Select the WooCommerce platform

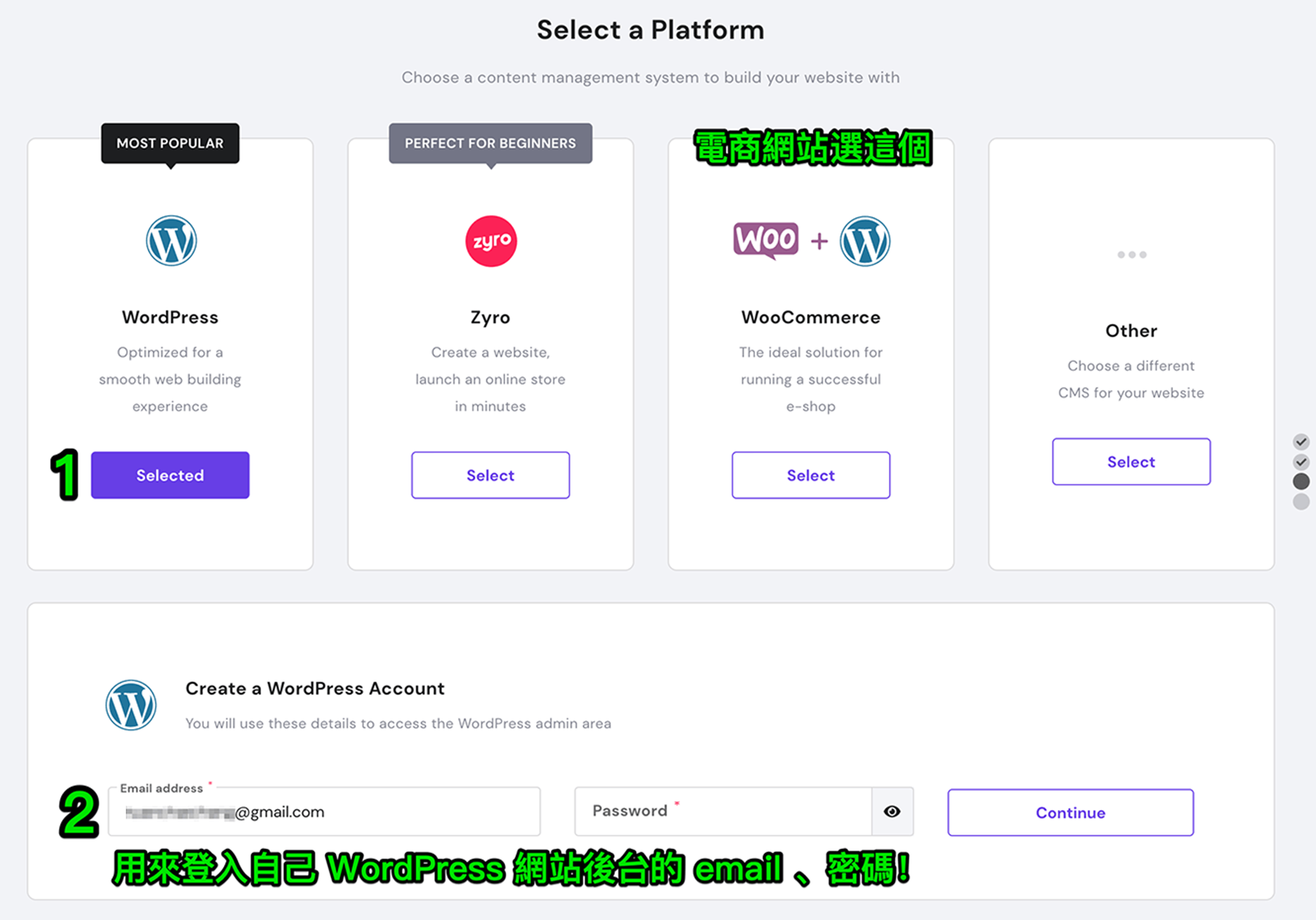(811, 475)
